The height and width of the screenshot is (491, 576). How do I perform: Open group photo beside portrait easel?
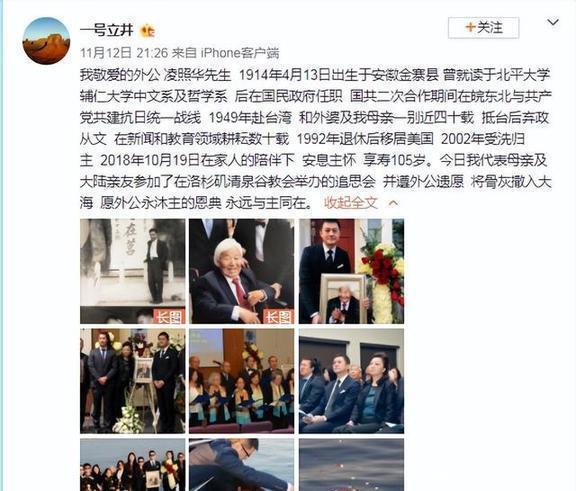pos(133,381)
